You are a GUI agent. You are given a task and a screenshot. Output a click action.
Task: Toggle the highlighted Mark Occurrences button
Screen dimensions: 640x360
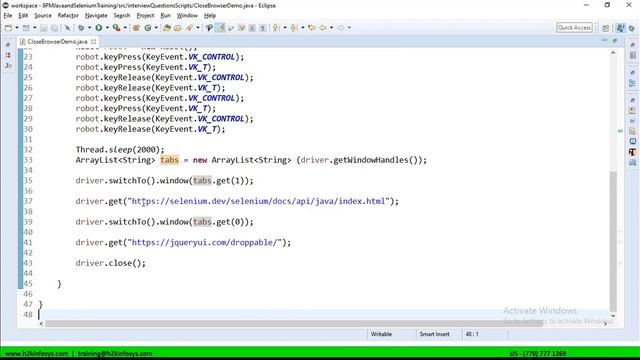220,28
